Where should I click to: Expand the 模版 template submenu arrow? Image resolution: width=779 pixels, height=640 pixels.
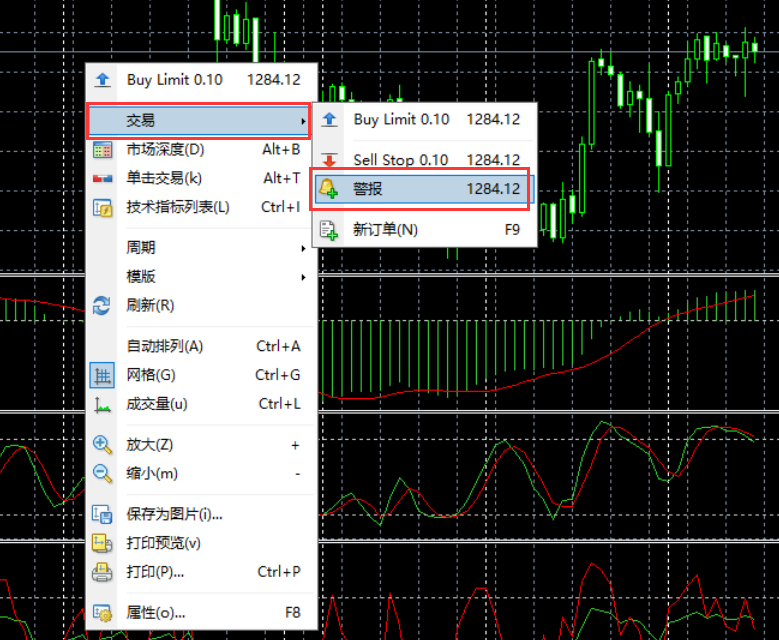click(303, 277)
